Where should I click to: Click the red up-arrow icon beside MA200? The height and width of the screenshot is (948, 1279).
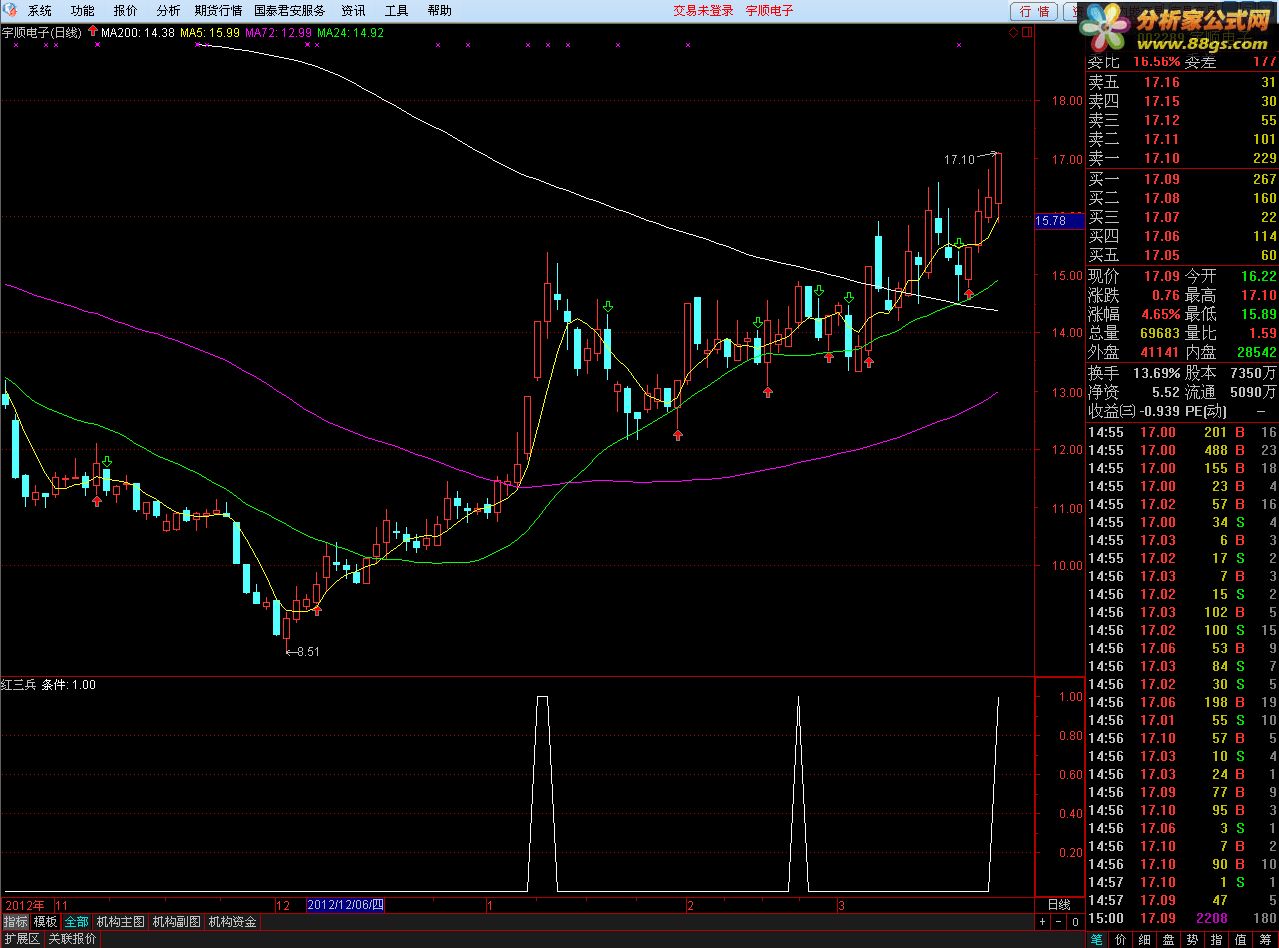click(93, 32)
